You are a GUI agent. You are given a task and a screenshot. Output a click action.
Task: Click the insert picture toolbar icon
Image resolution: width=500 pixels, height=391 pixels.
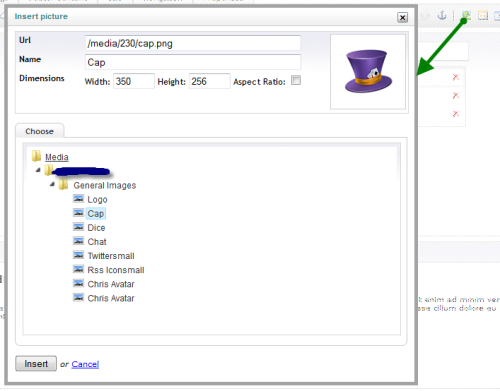(x=466, y=15)
